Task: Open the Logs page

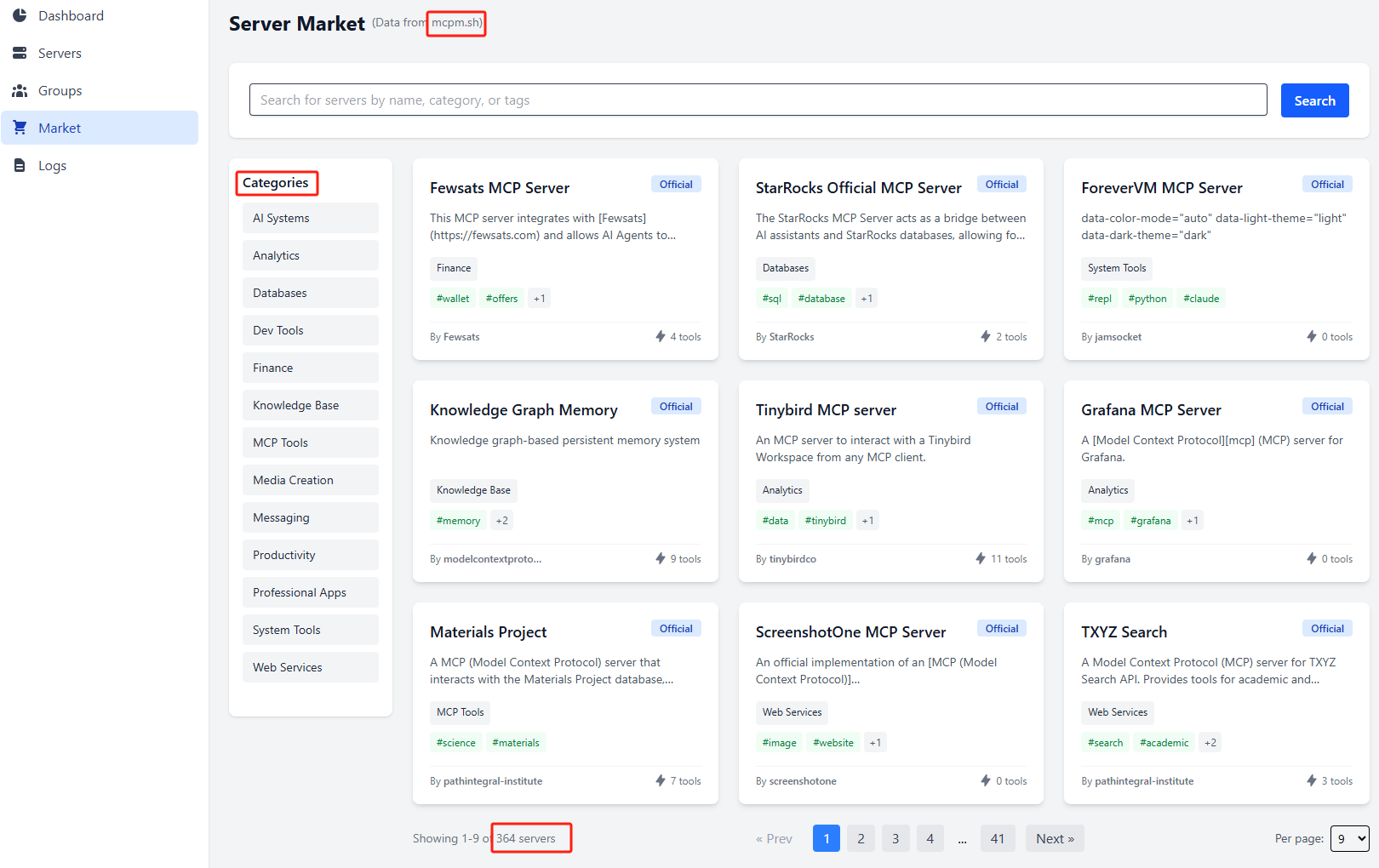Action: point(100,165)
